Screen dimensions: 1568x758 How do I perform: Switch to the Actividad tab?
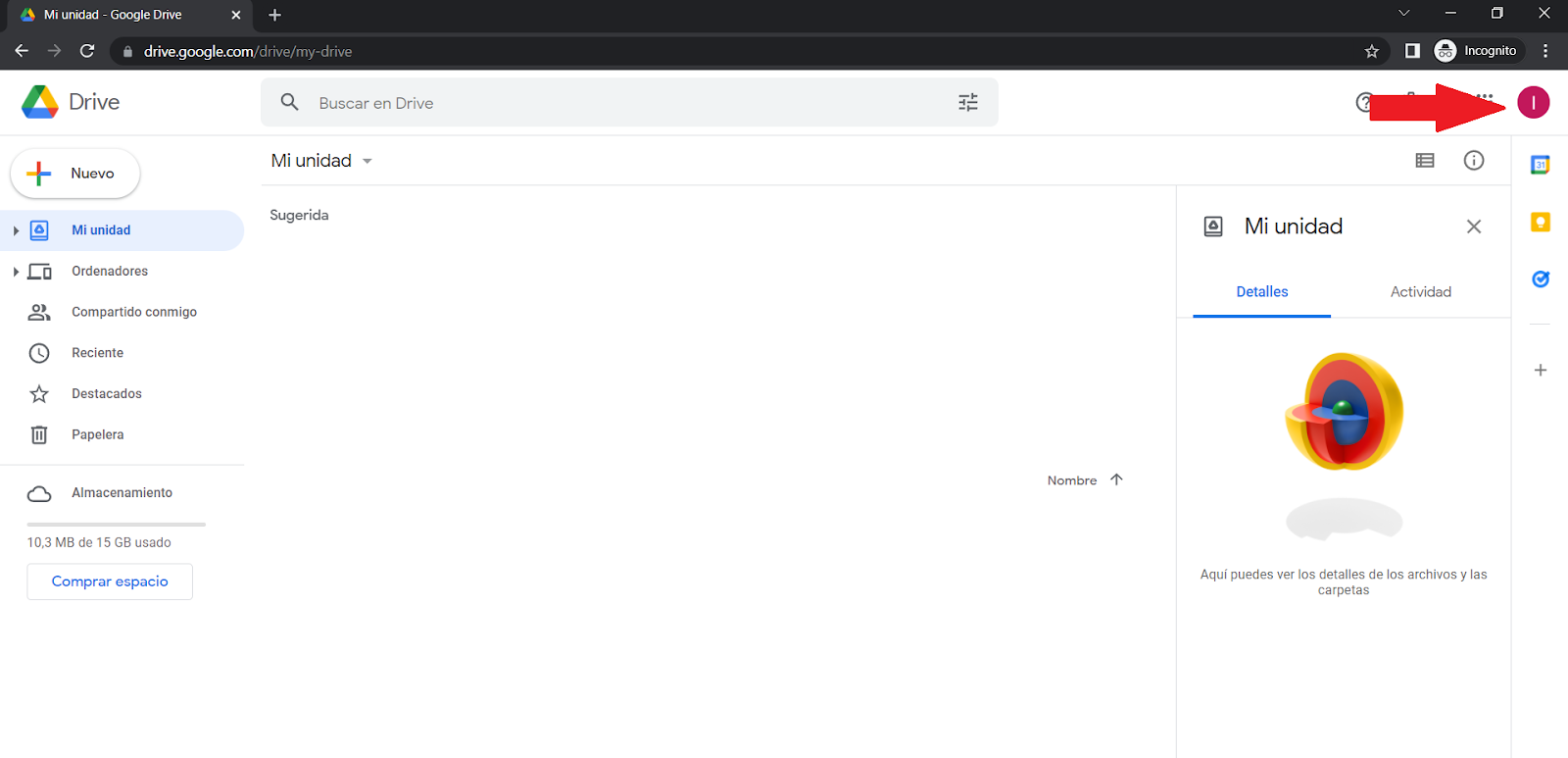pos(1421,292)
